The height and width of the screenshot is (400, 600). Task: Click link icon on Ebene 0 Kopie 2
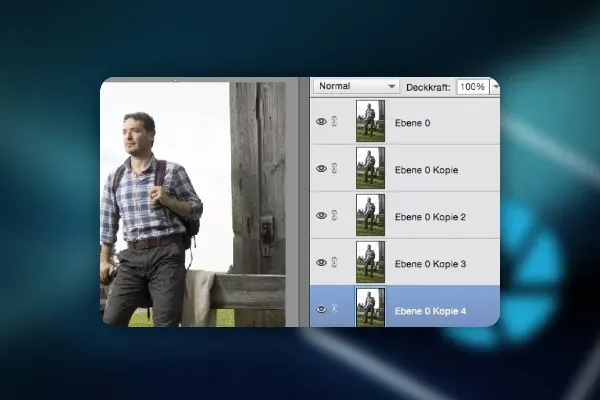click(x=334, y=215)
